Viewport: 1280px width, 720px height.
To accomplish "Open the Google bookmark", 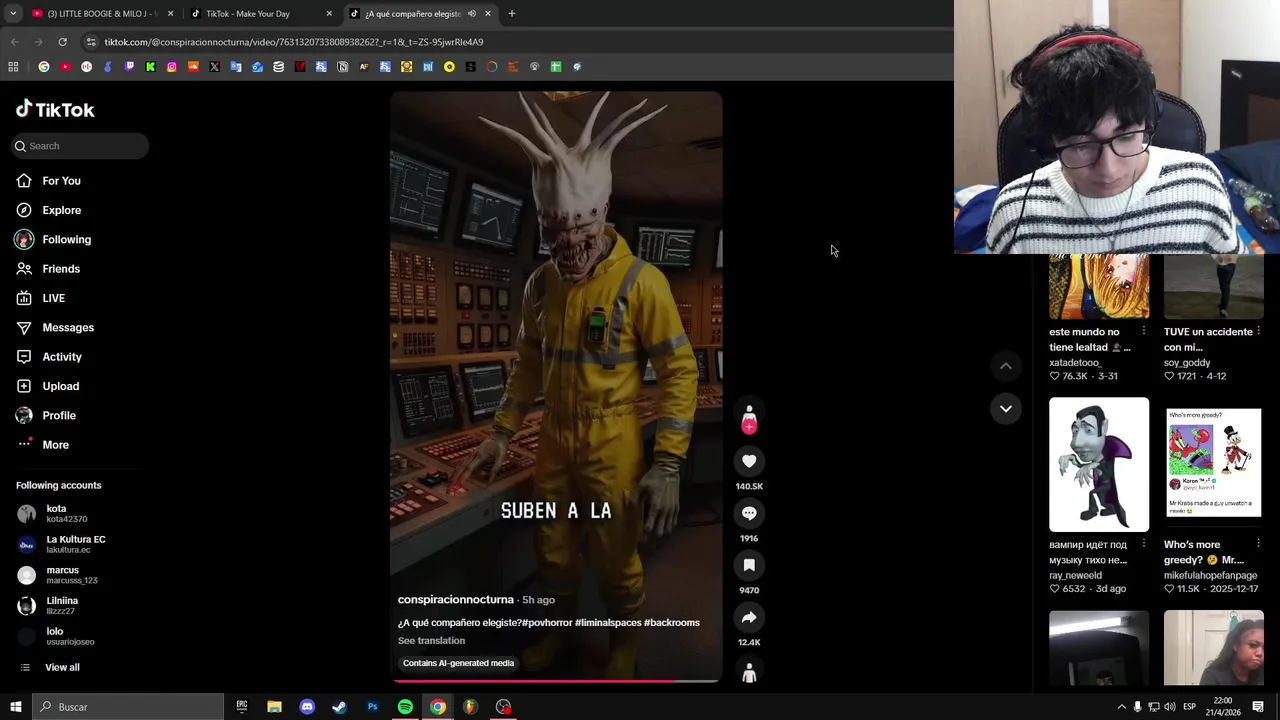I will click(44, 67).
